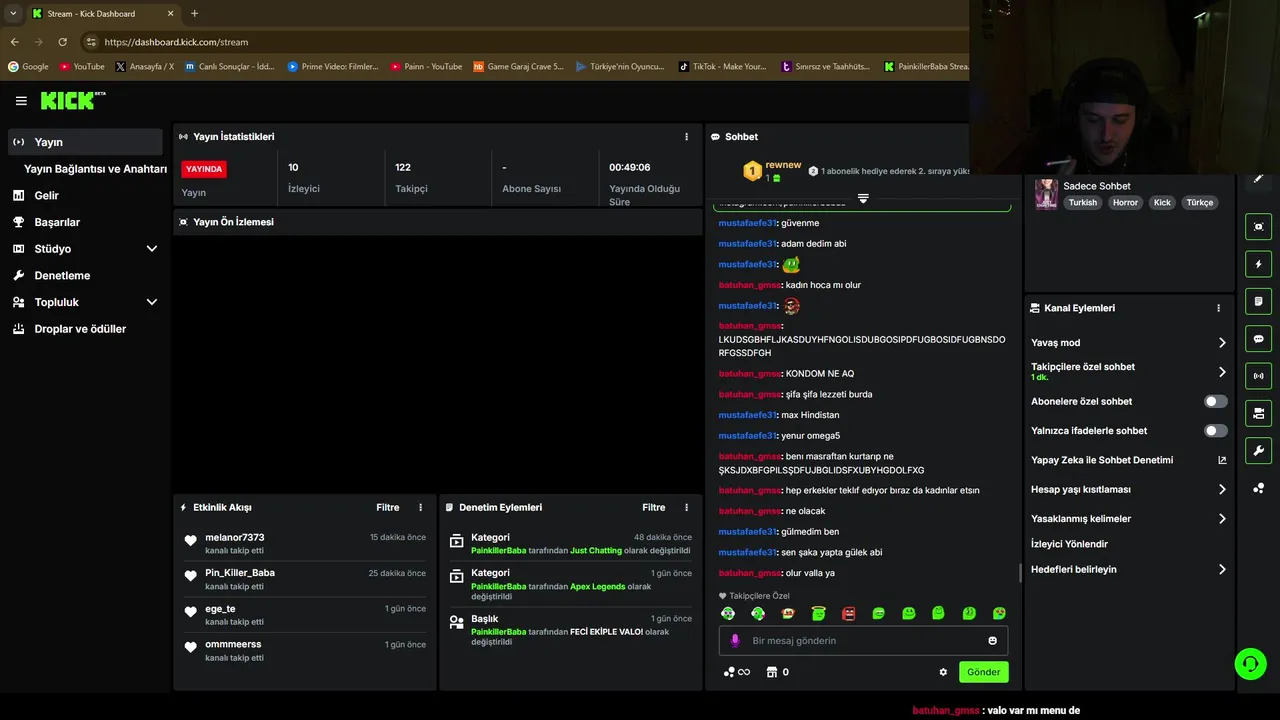Toggle the channel actions camera widget icon
Screen dimensions: 1280x720
coord(1258,413)
